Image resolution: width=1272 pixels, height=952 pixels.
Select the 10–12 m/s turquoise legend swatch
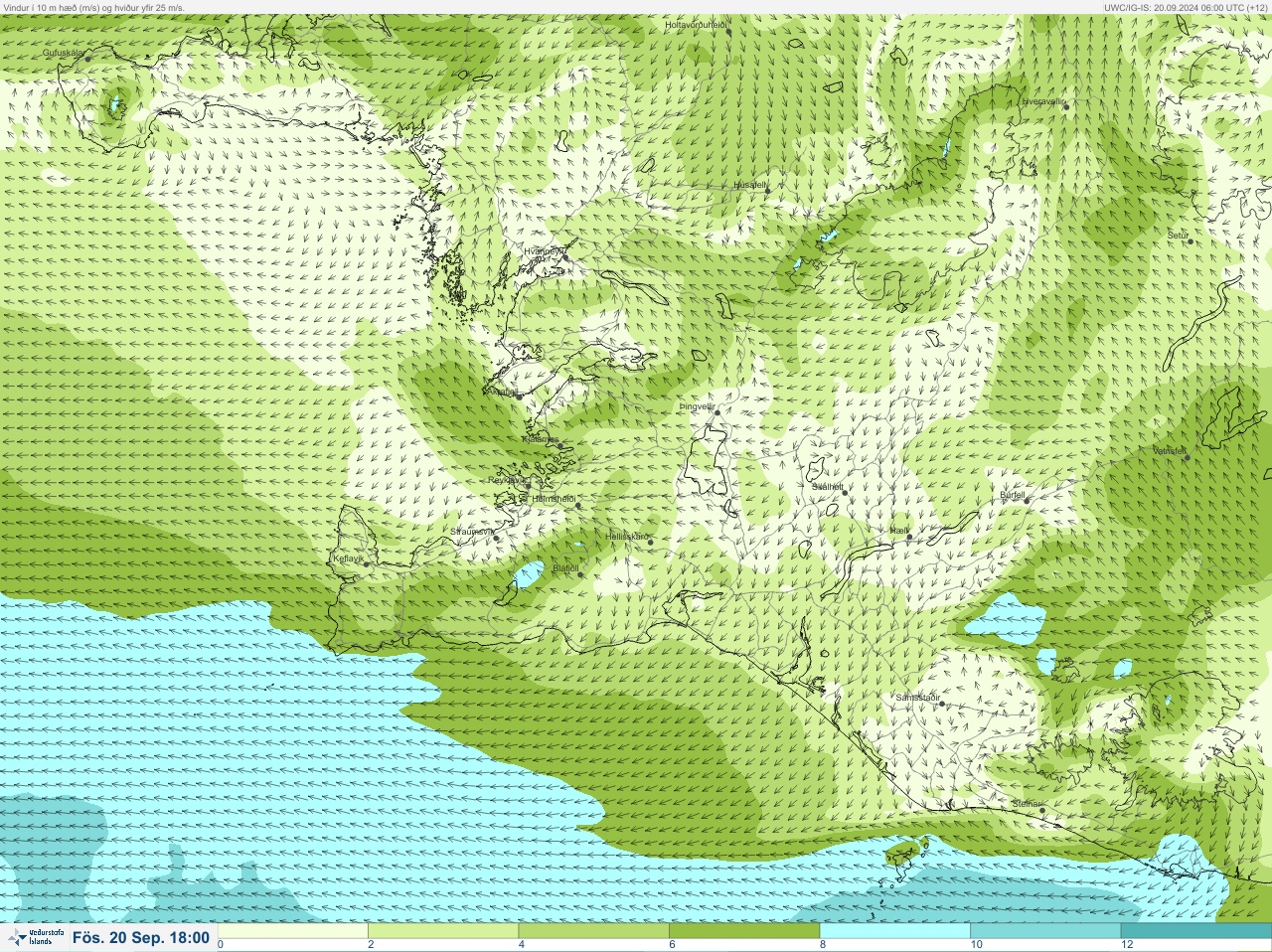click(1044, 931)
